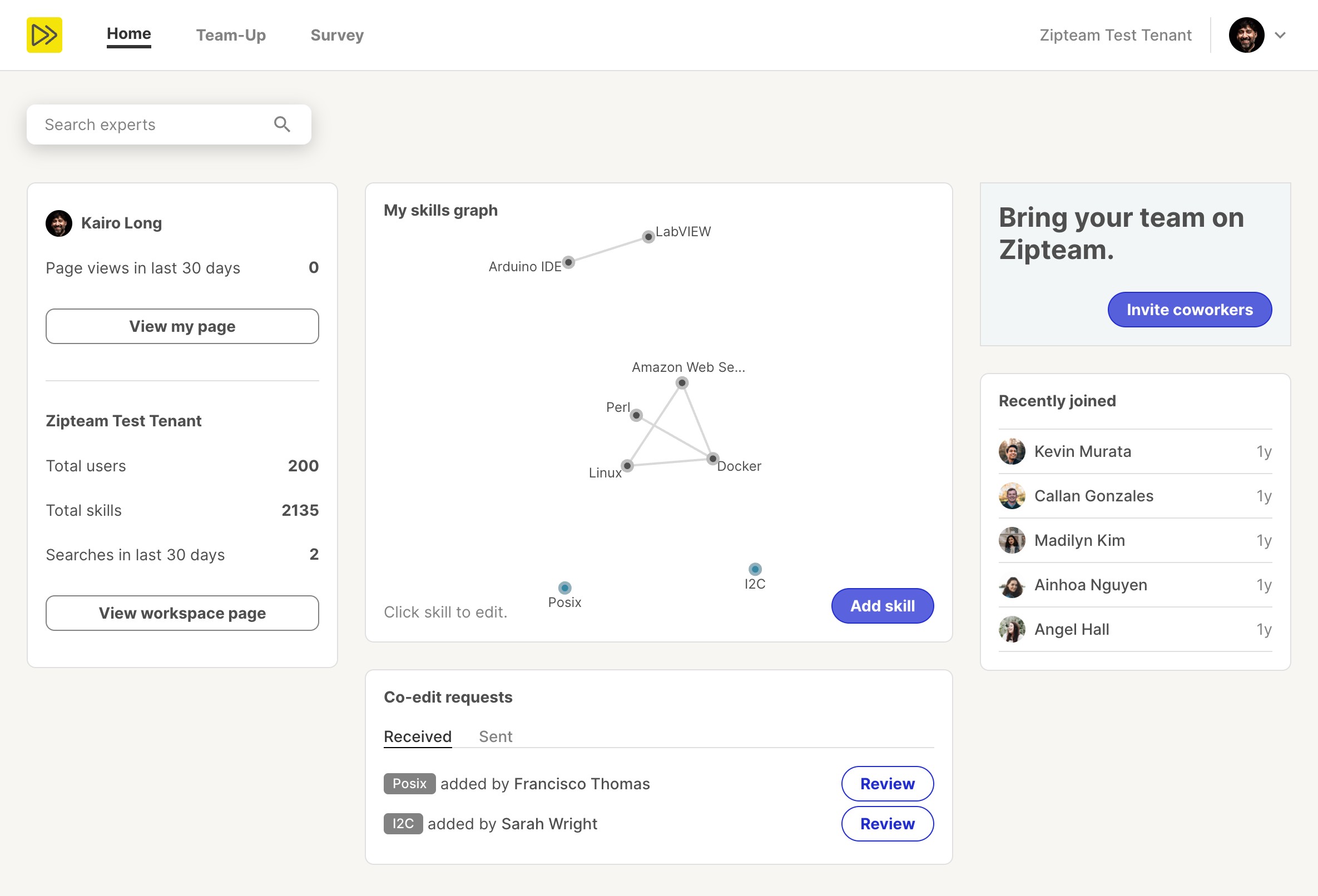Go to the Survey tab
This screenshot has width=1318, height=896.
(337, 35)
